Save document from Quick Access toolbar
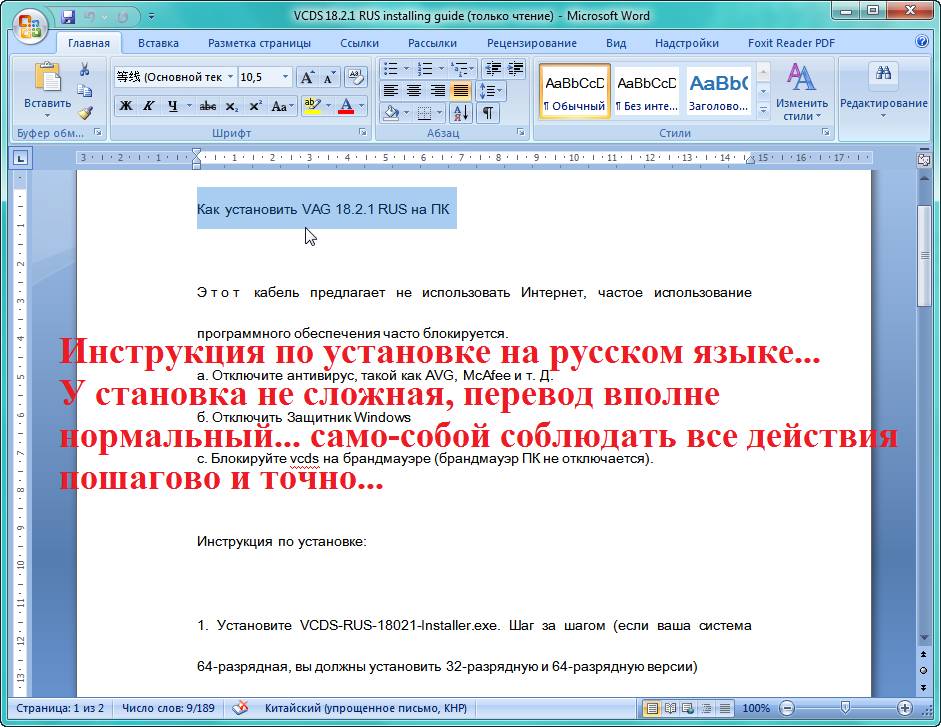 click(x=68, y=17)
